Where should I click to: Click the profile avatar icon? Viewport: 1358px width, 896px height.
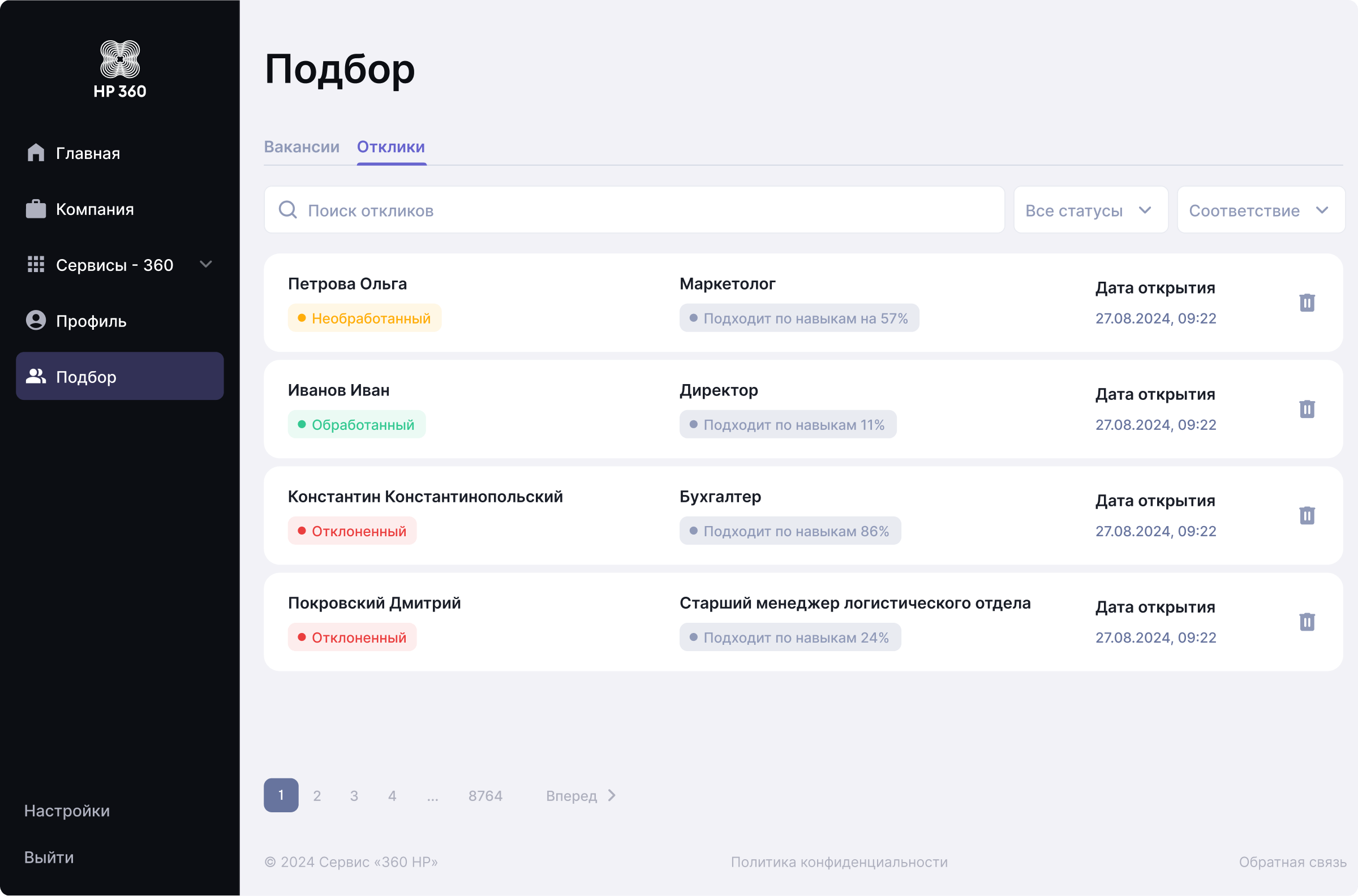click(x=36, y=321)
